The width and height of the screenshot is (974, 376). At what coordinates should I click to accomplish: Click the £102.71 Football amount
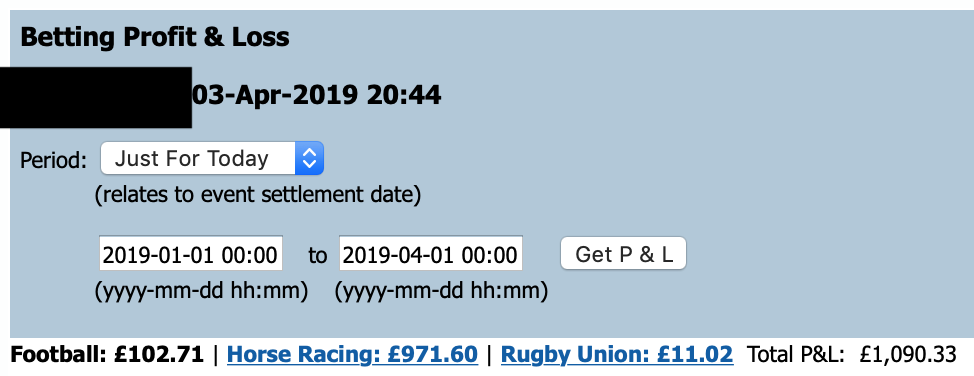(x=159, y=354)
